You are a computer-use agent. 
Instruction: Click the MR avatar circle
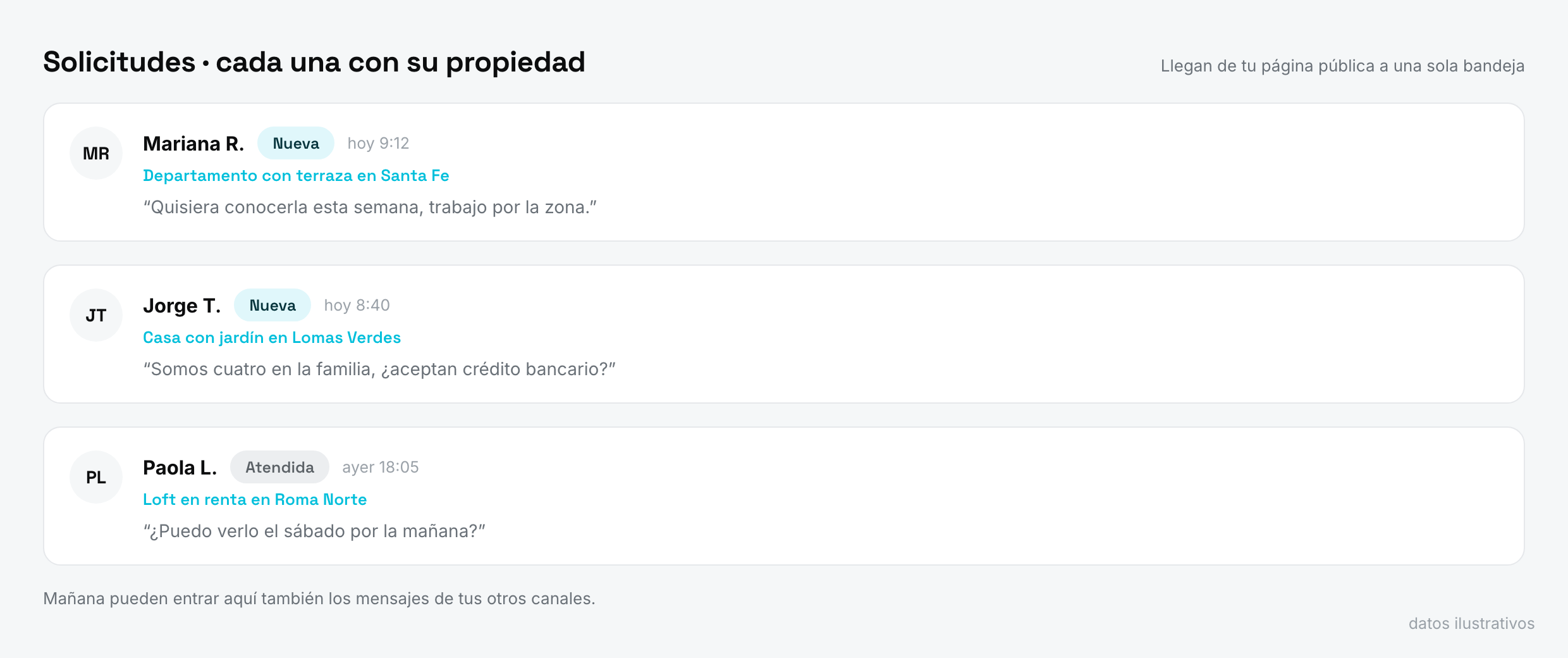(x=96, y=153)
